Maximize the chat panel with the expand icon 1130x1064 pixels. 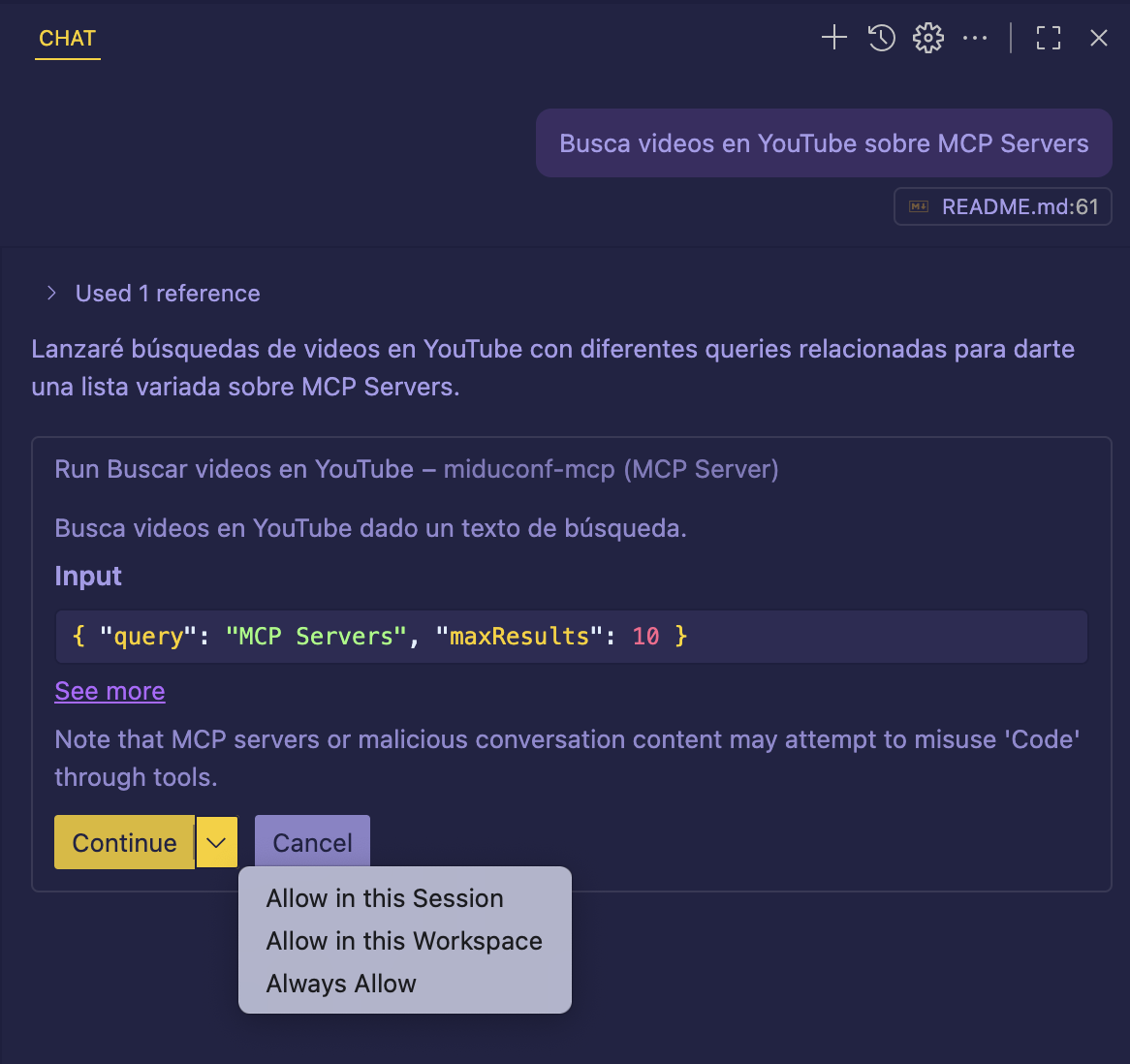(1048, 38)
